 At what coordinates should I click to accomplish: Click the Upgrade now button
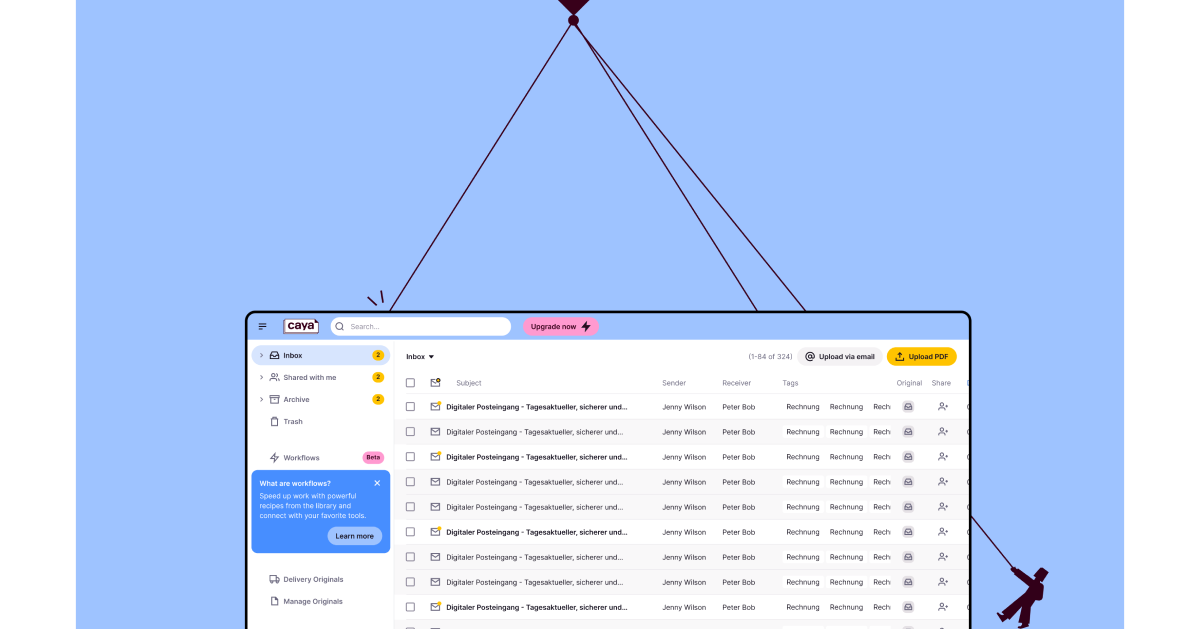[x=561, y=326]
